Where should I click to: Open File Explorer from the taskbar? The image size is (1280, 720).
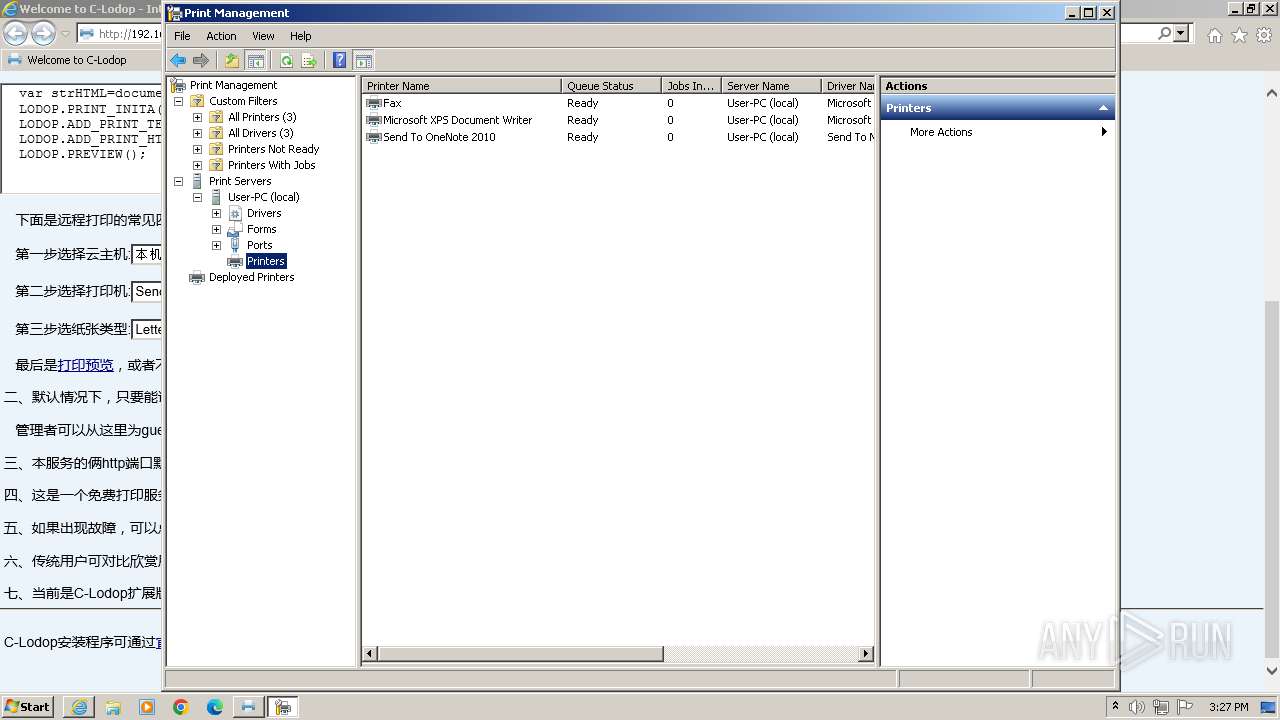tap(113, 707)
